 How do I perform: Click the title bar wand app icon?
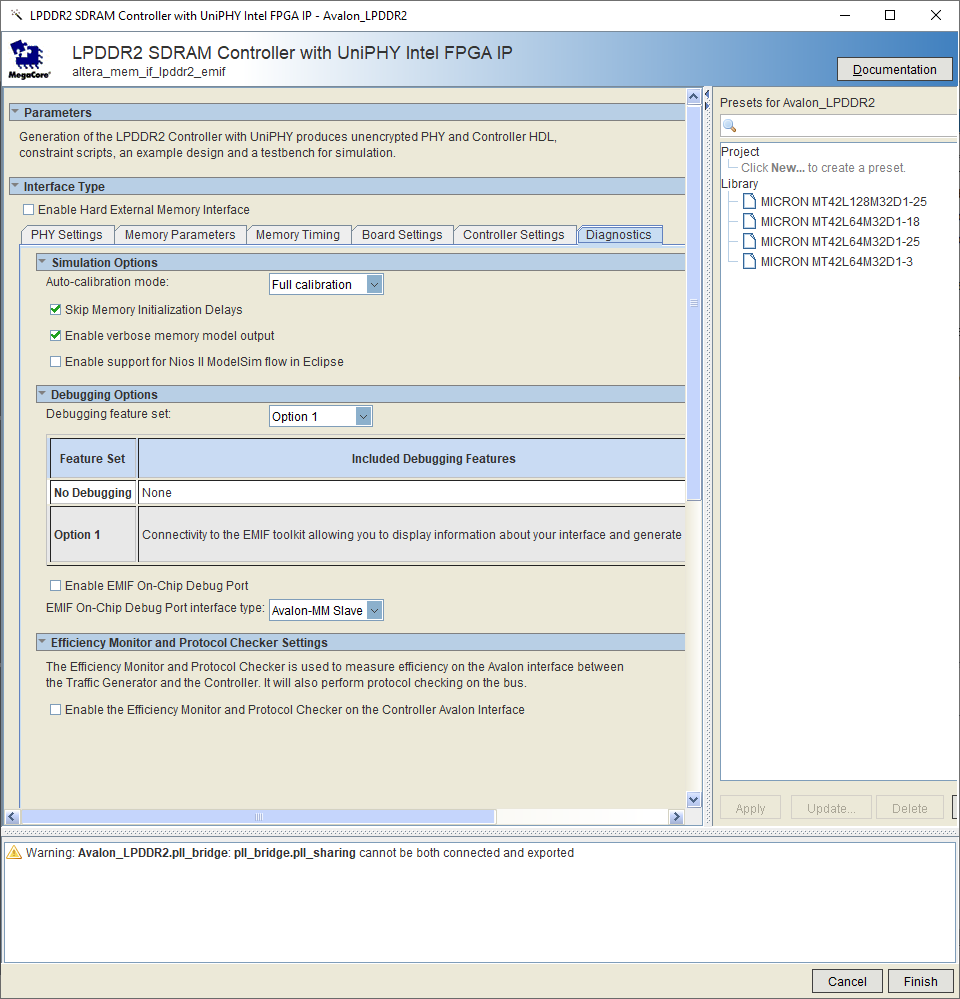click(x=17, y=15)
